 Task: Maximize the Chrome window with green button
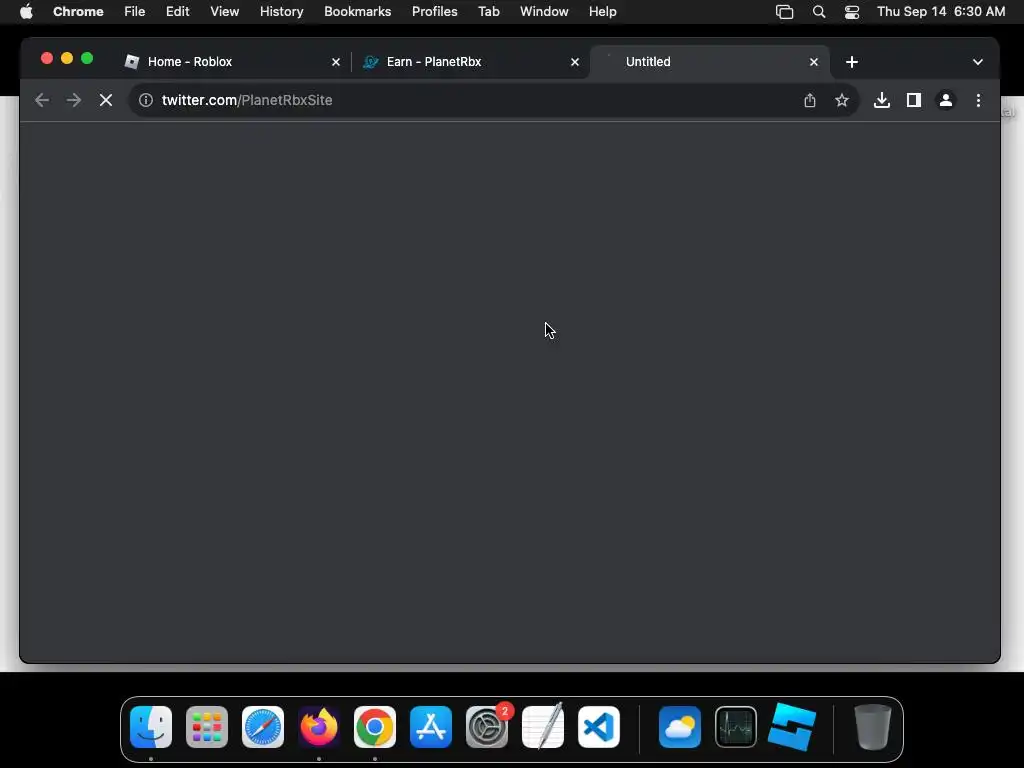pyautogui.click(x=87, y=58)
